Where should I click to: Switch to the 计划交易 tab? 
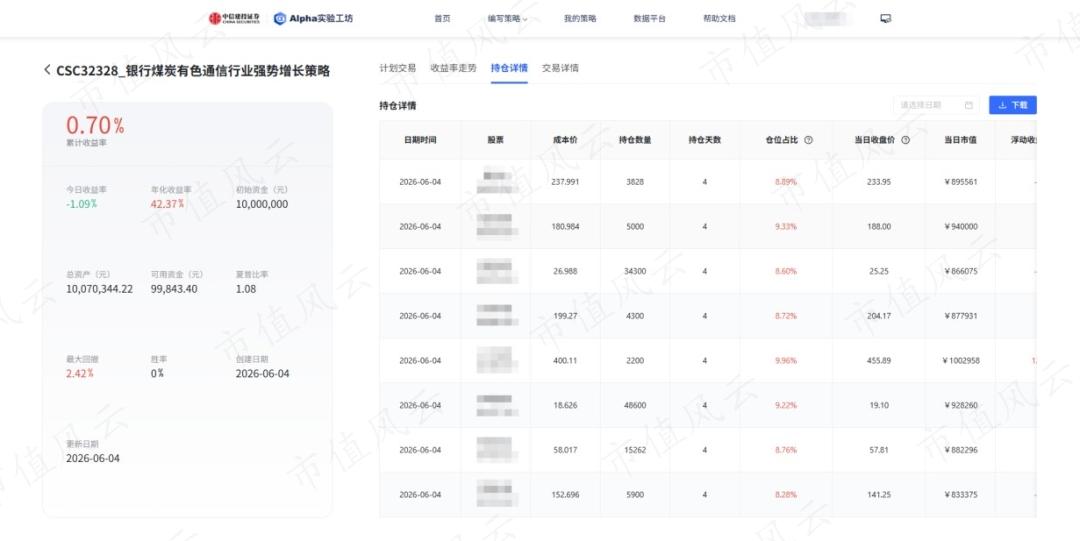pos(397,68)
